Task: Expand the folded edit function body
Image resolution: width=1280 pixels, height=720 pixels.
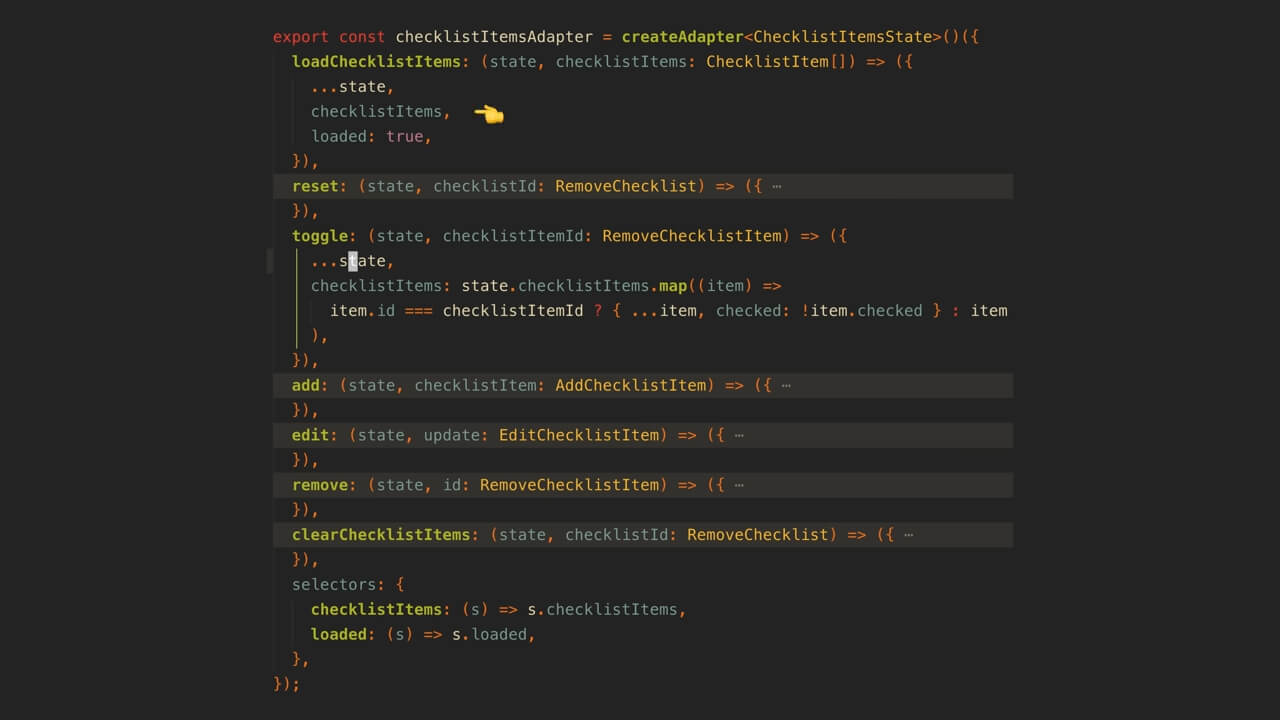Action: click(739, 435)
